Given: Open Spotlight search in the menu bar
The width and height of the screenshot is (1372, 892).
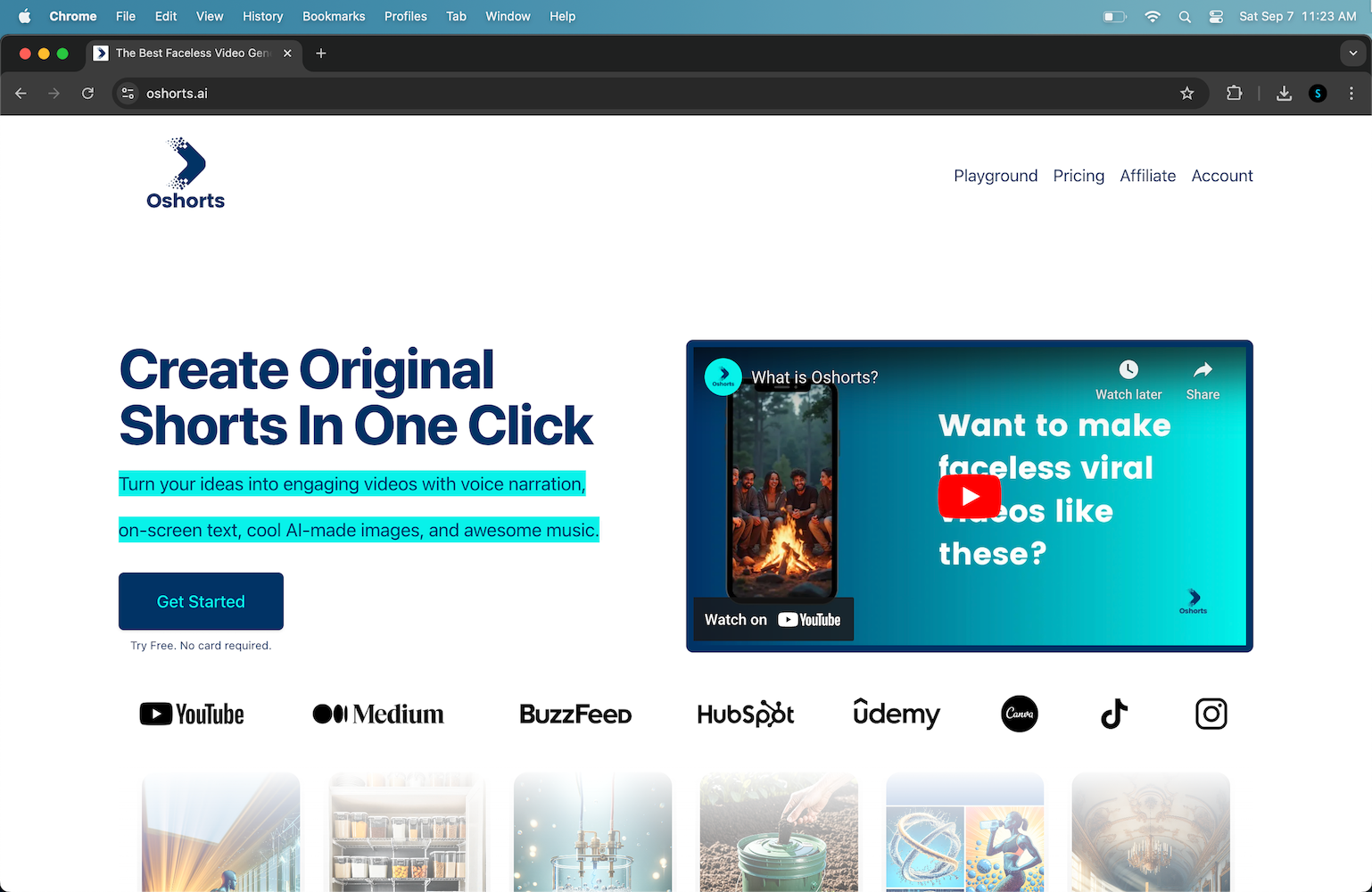Looking at the screenshot, I should (1185, 16).
